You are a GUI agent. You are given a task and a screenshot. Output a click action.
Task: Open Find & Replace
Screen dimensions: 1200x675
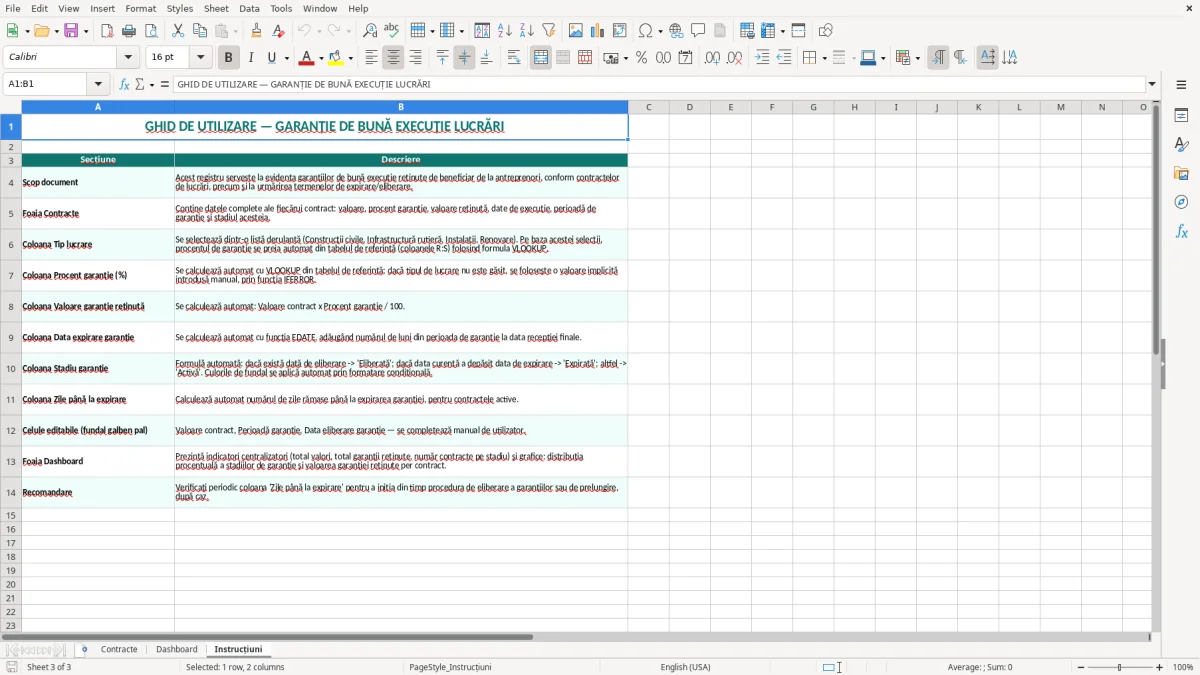click(x=370, y=31)
